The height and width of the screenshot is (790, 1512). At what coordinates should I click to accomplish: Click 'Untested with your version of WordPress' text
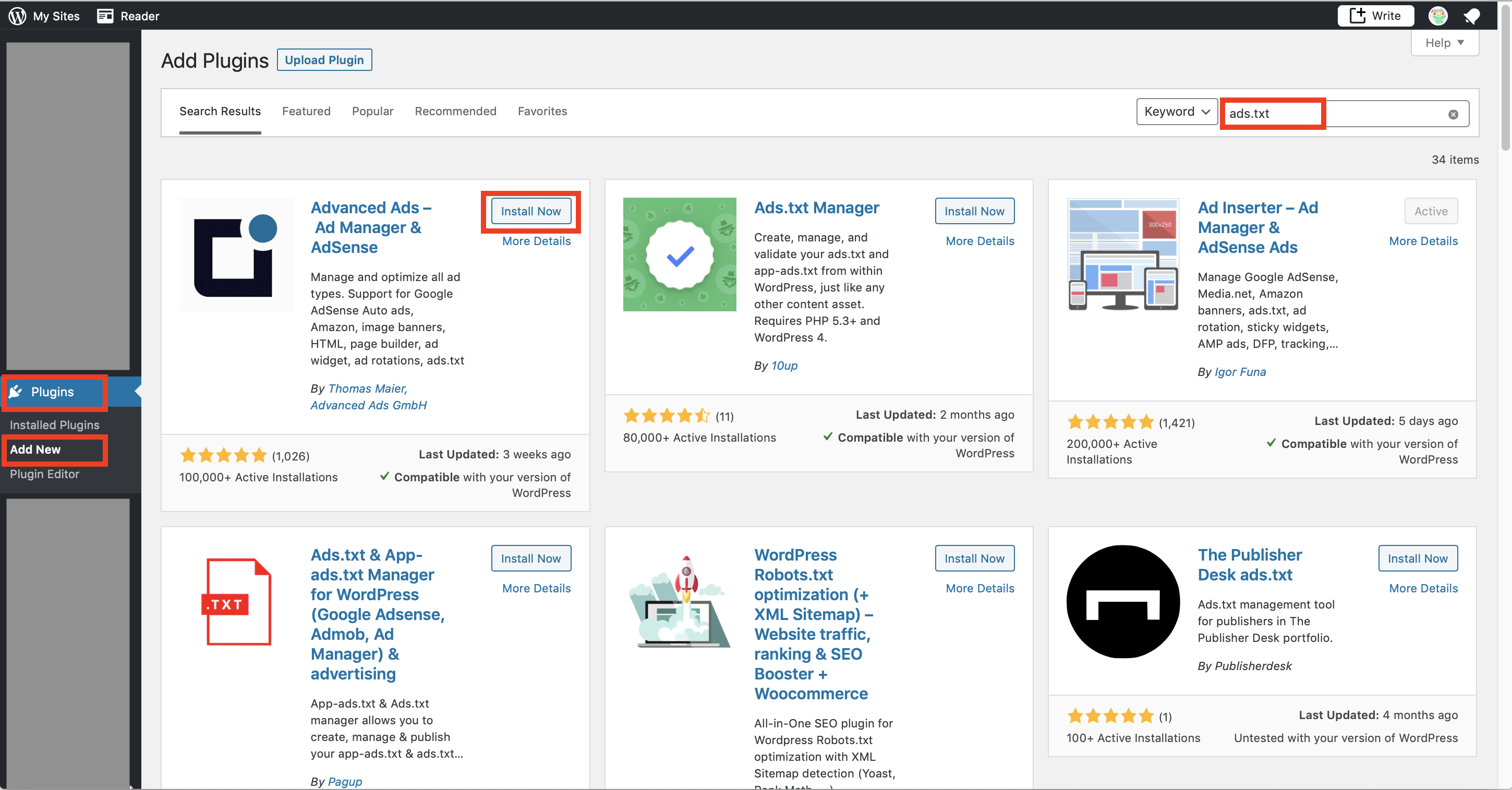click(1345, 738)
